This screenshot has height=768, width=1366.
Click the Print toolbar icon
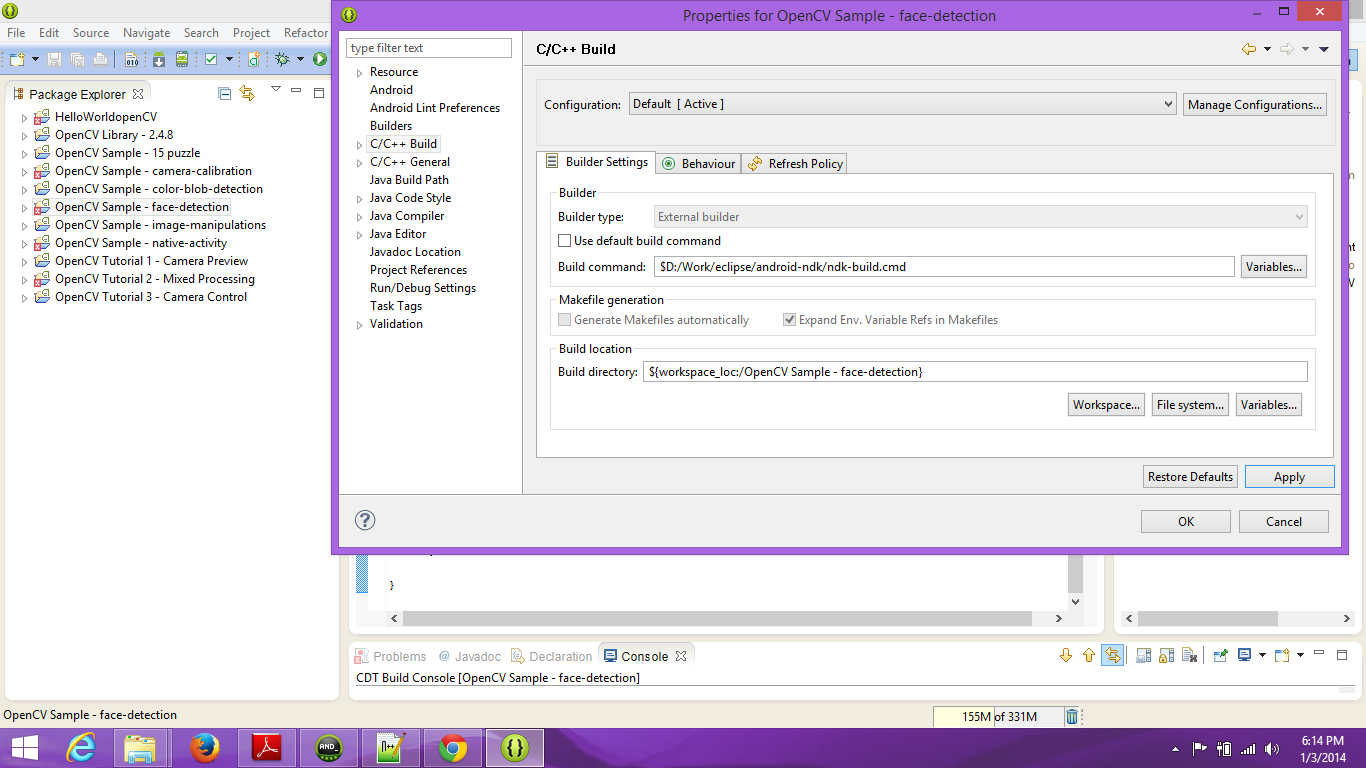tap(101, 60)
